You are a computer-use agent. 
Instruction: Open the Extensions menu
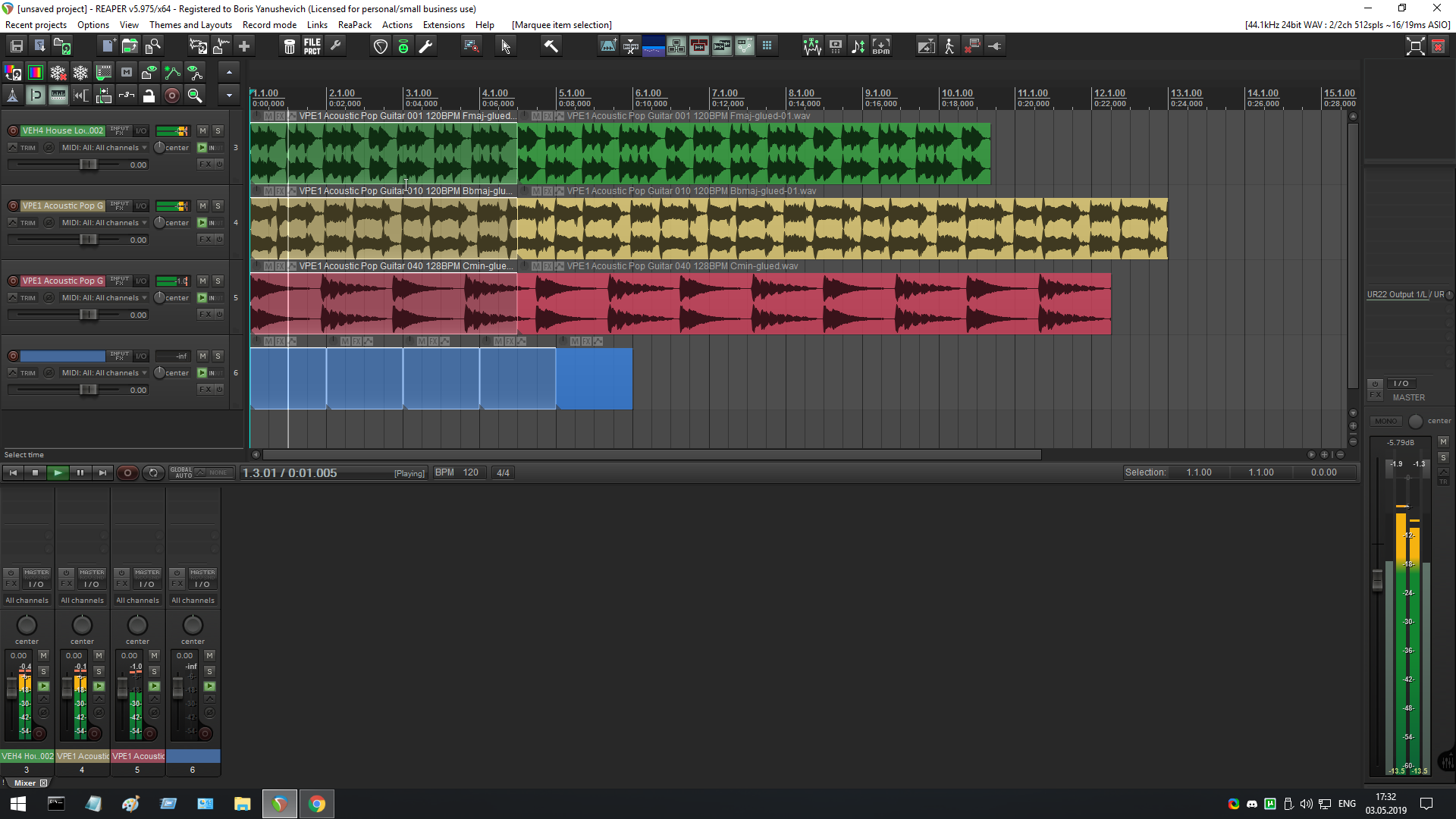click(x=444, y=25)
